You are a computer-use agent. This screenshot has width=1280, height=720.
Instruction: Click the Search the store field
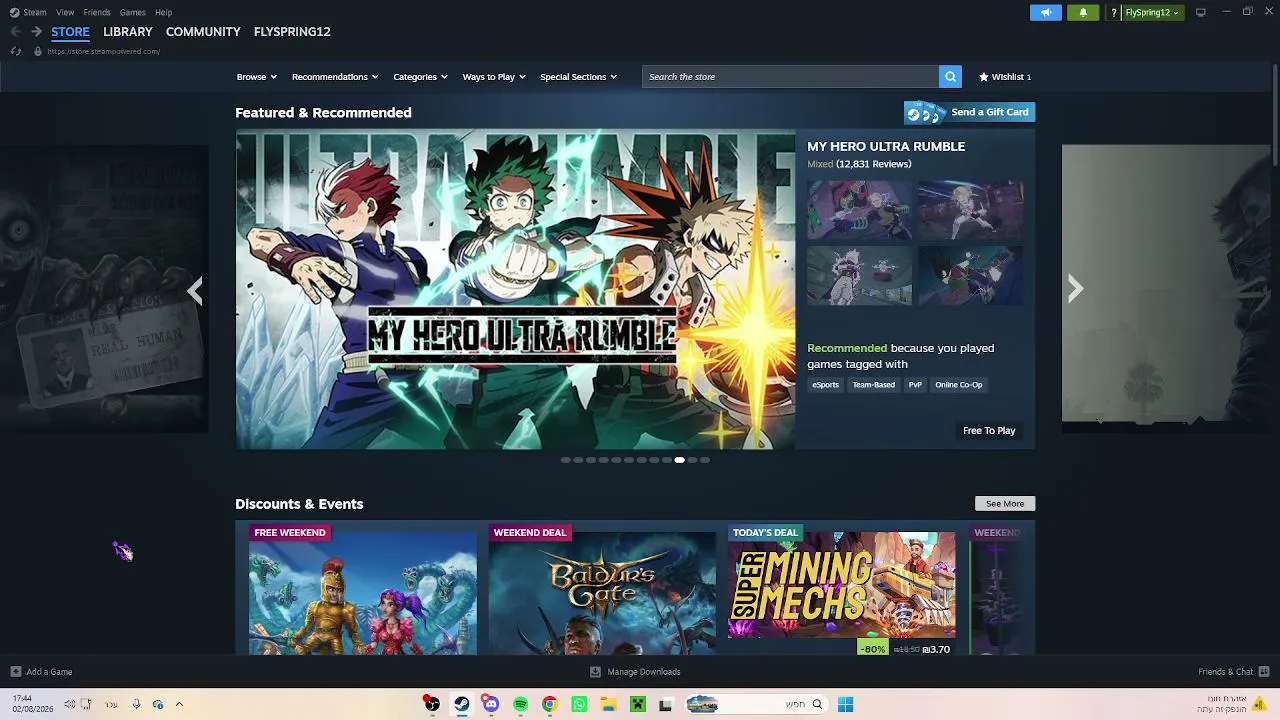tap(790, 77)
